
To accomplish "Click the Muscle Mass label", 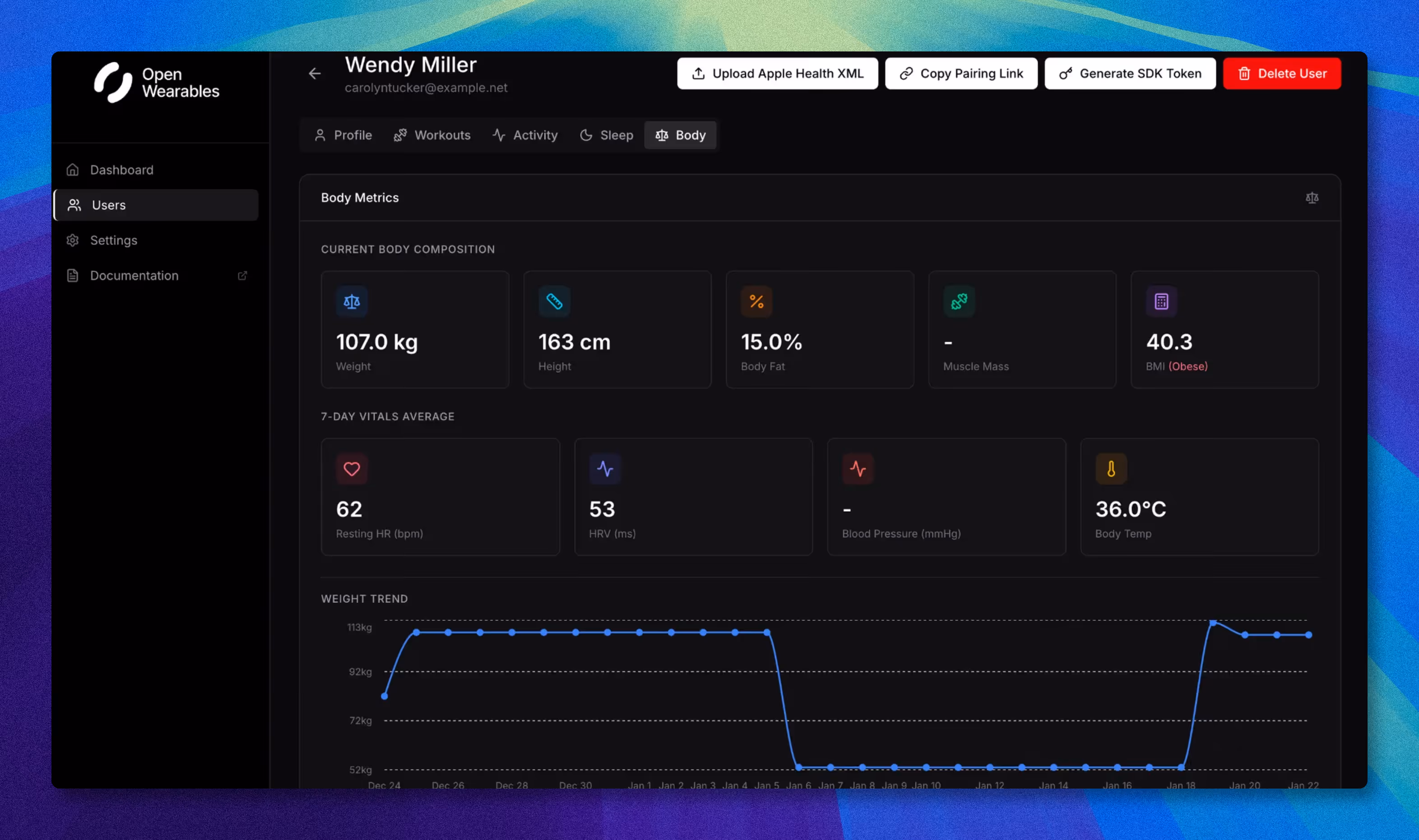I will (x=976, y=366).
